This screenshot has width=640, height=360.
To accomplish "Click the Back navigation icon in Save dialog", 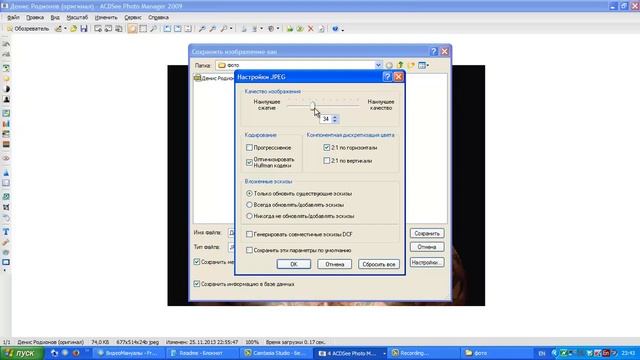I will point(389,65).
